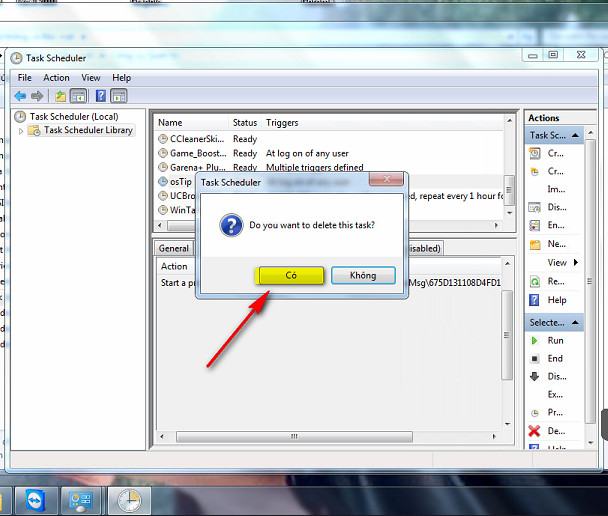Image resolution: width=608 pixels, height=516 pixels.
Task: Click the blue Help toolbar icon
Action: click(100, 96)
